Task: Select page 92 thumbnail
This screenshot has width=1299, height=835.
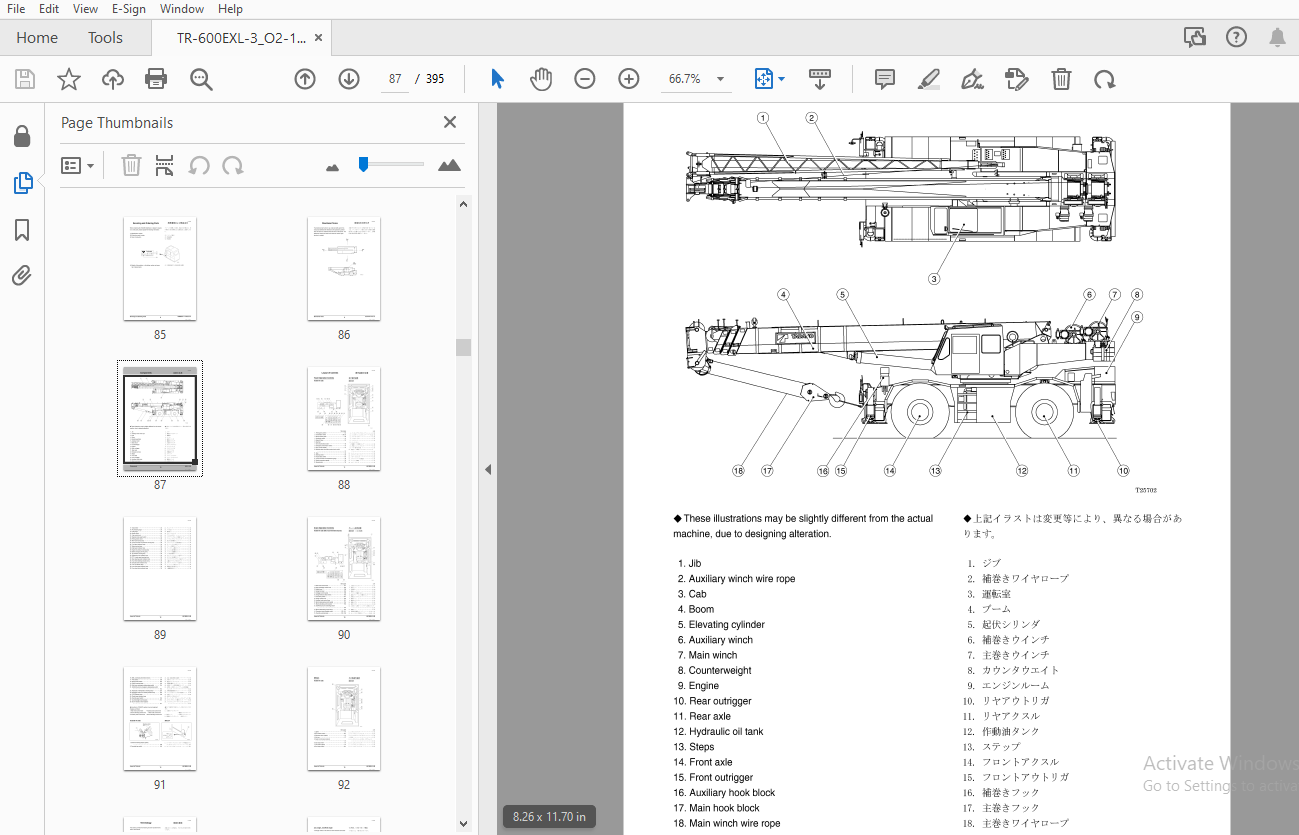Action: tap(344, 719)
